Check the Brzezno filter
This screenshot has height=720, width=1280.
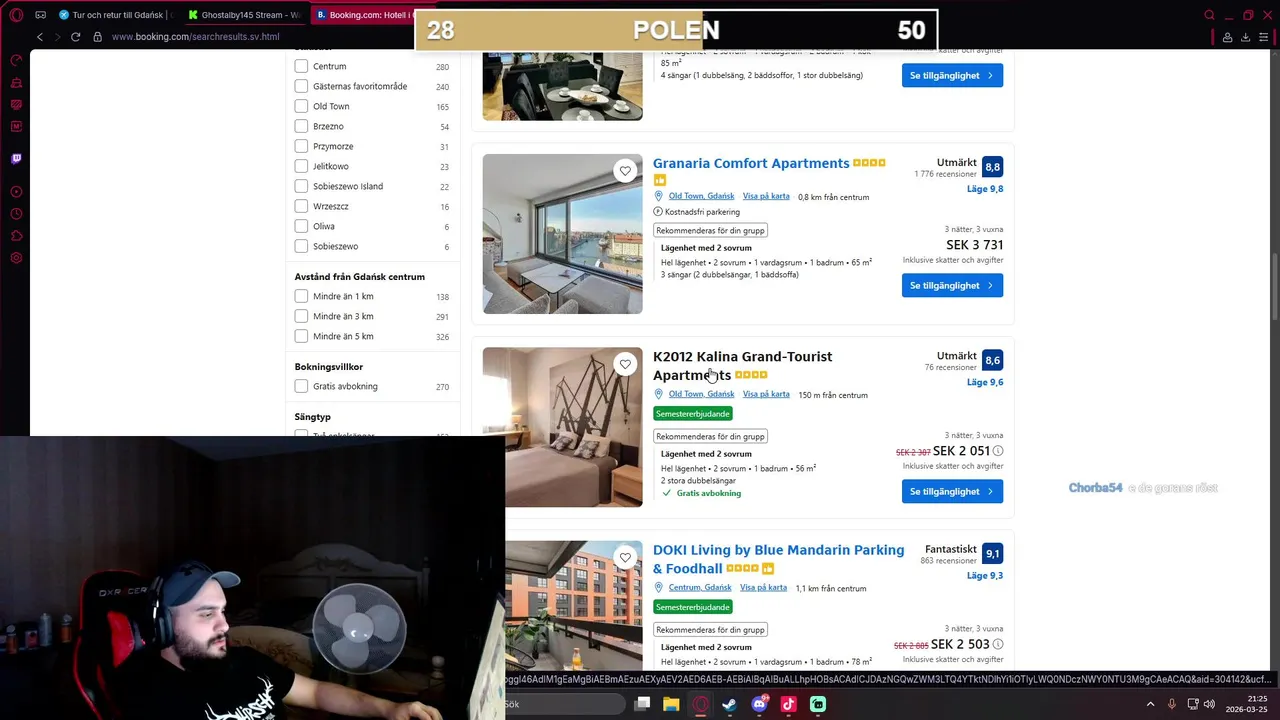(x=301, y=126)
